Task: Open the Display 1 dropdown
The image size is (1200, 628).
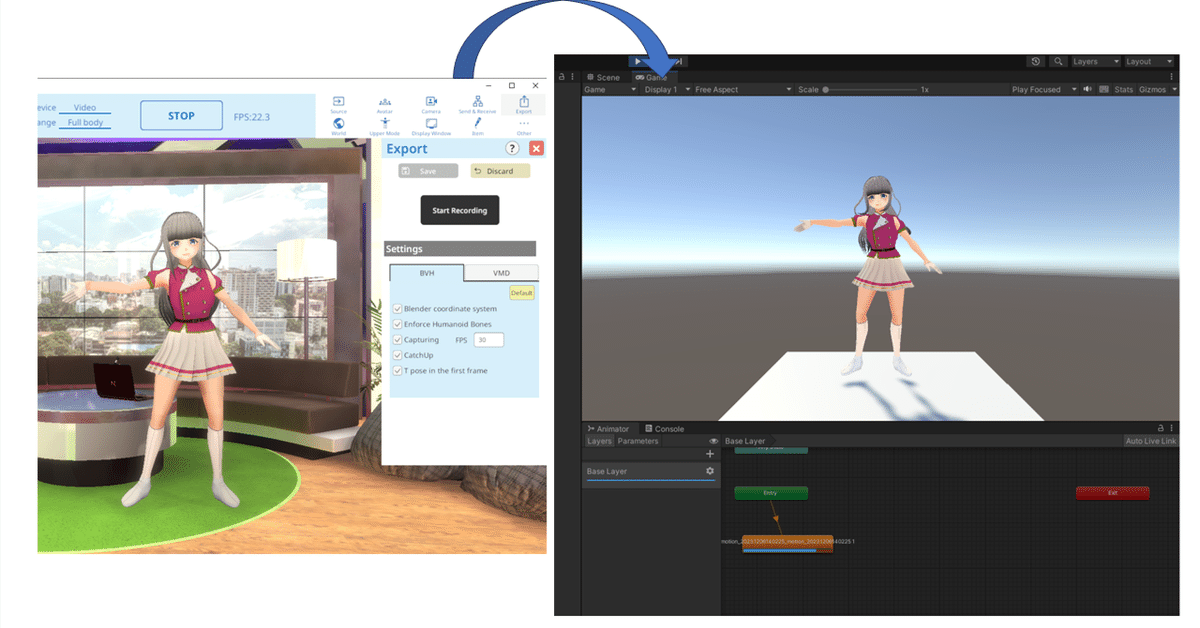Action: pyautogui.click(x=665, y=89)
